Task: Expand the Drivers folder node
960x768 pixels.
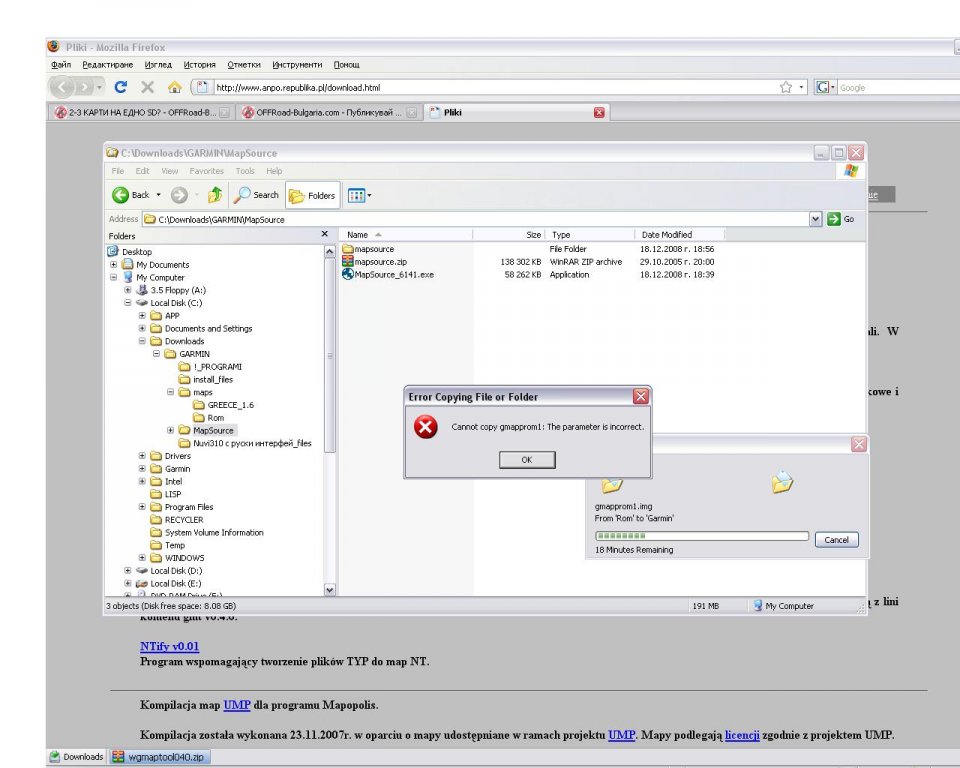Action: [x=142, y=456]
